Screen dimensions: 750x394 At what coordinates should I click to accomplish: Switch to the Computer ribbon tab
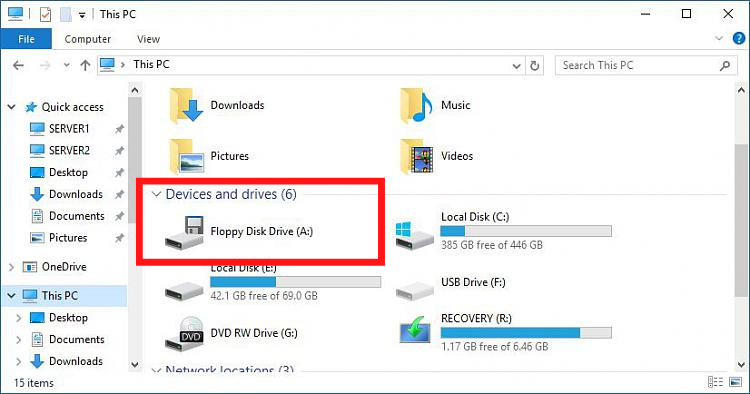click(x=88, y=39)
